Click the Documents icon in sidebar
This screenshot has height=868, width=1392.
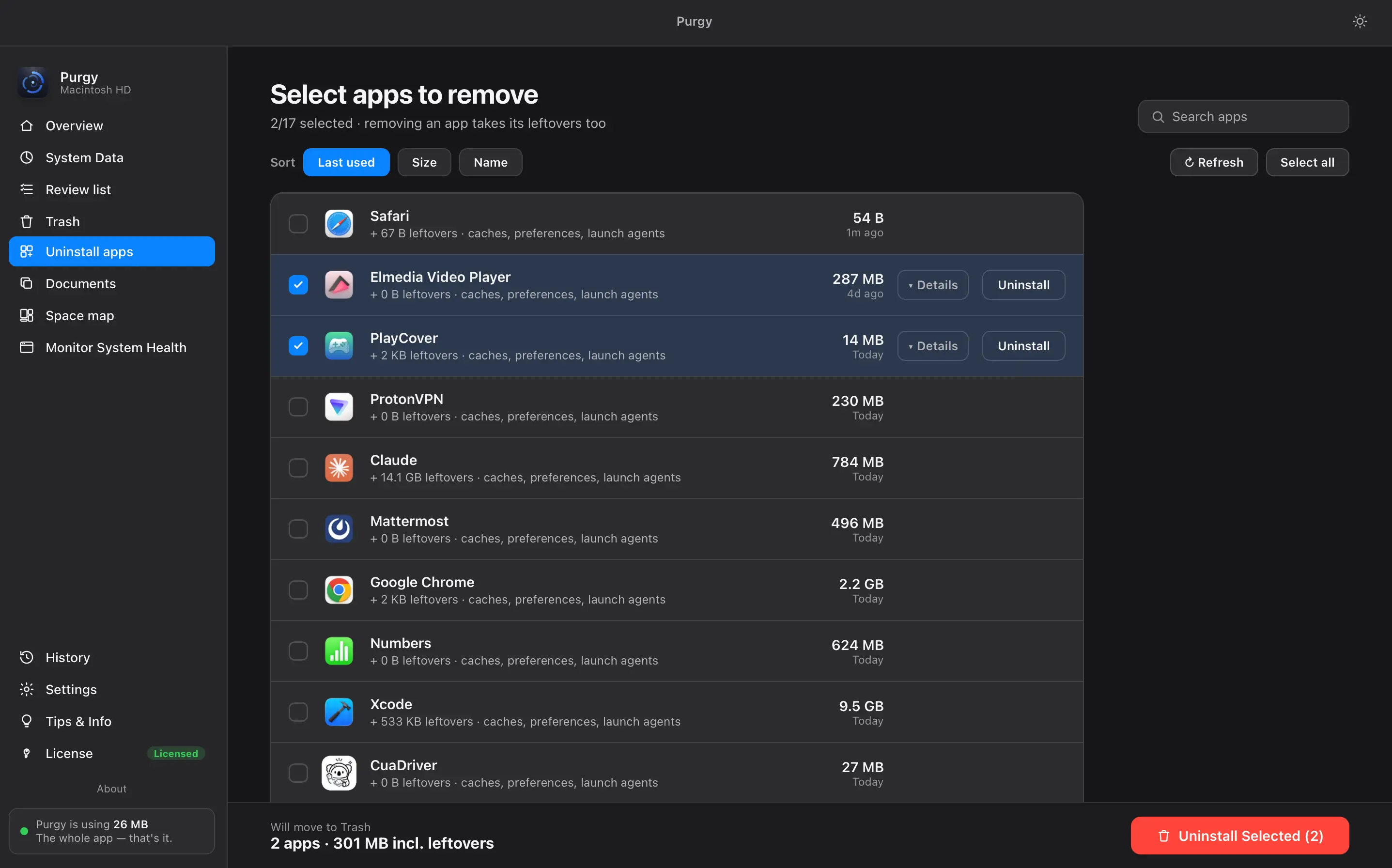point(27,283)
